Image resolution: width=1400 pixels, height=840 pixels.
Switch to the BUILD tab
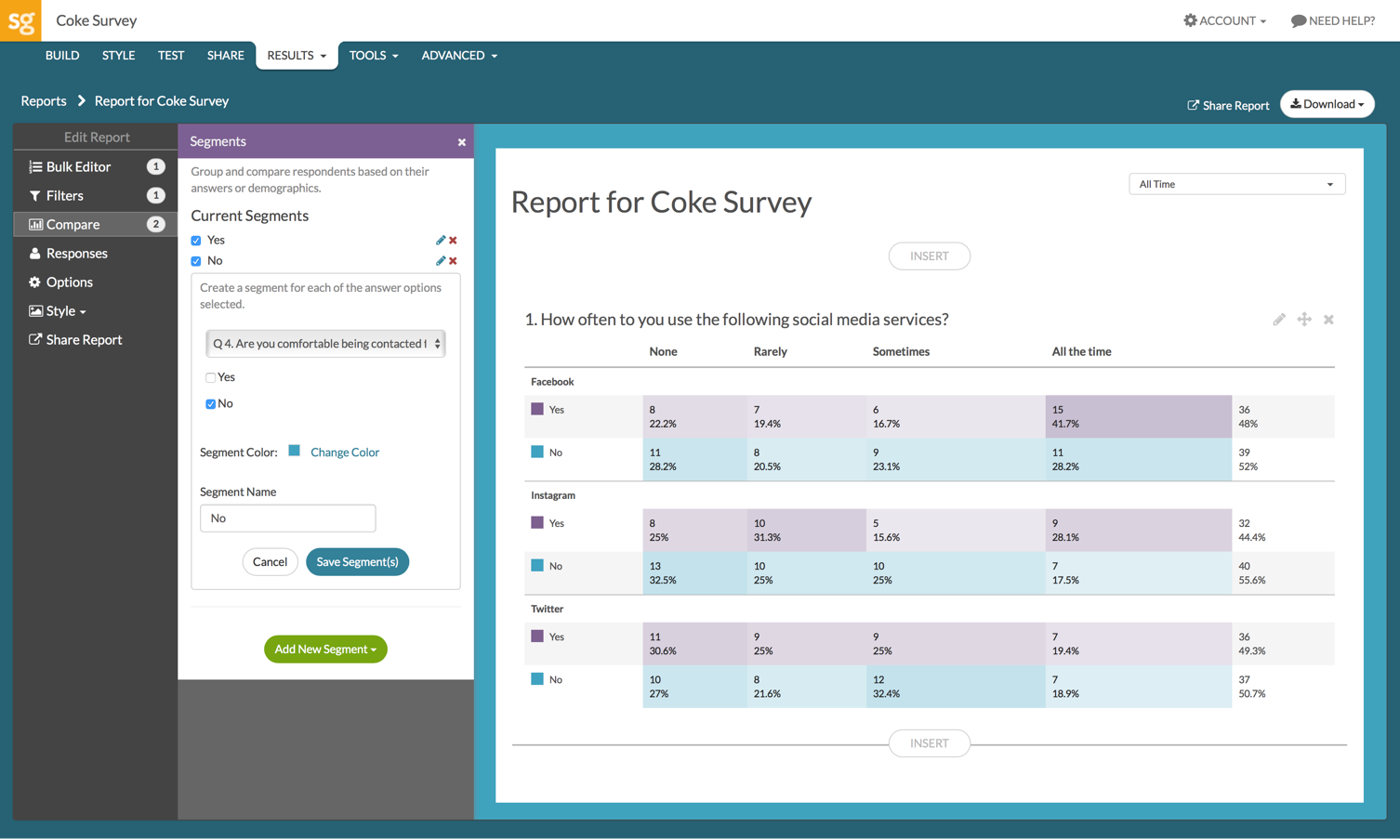(x=62, y=56)
